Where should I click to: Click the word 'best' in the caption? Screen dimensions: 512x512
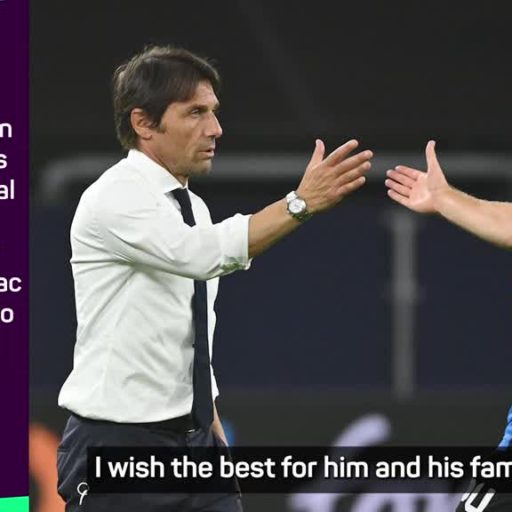click(249, 467)
